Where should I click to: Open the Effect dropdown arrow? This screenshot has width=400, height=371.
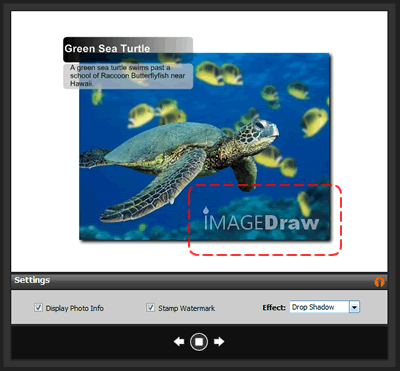[x=354, y=307]
